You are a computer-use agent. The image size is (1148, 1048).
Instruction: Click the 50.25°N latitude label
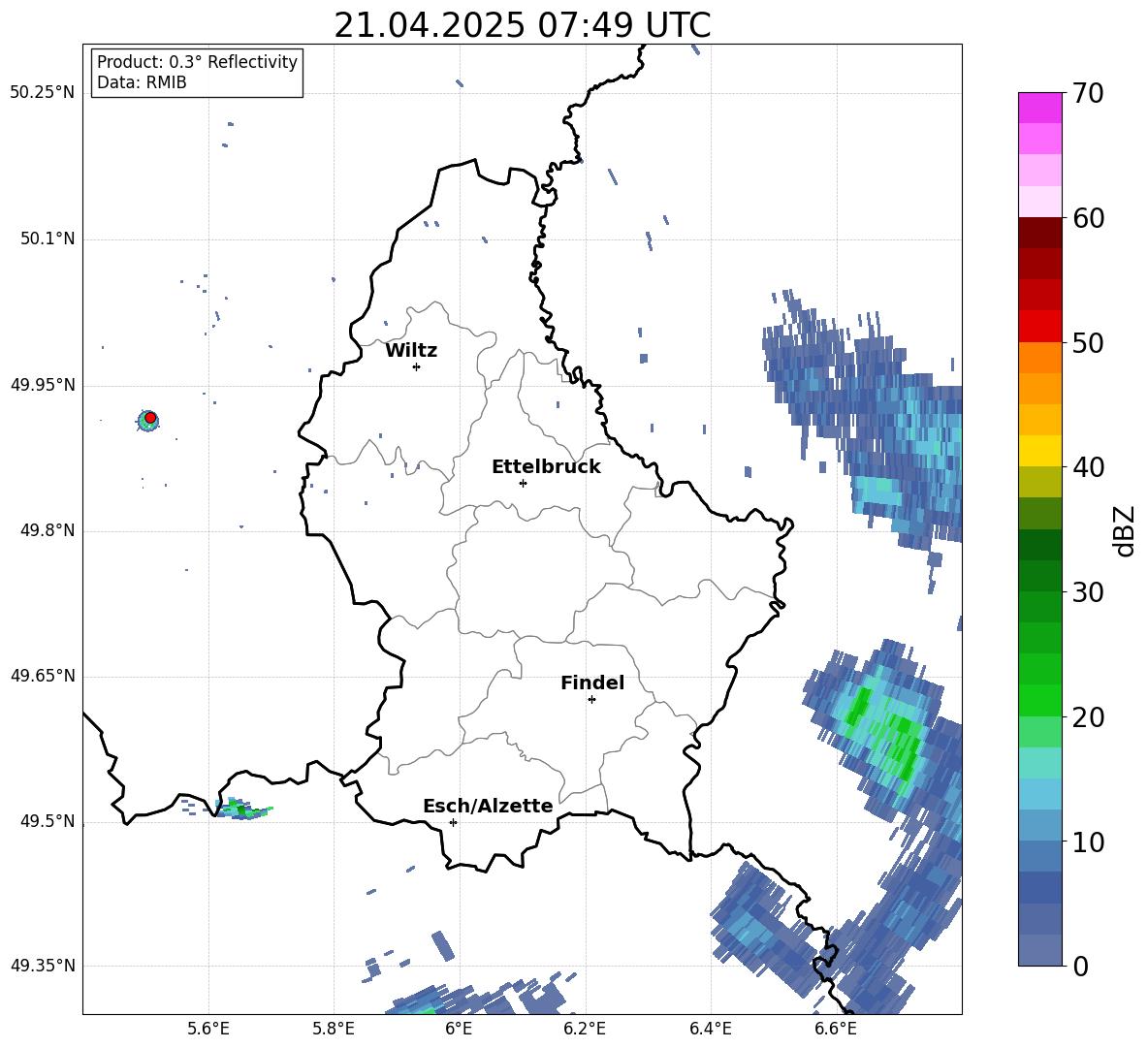43,93
